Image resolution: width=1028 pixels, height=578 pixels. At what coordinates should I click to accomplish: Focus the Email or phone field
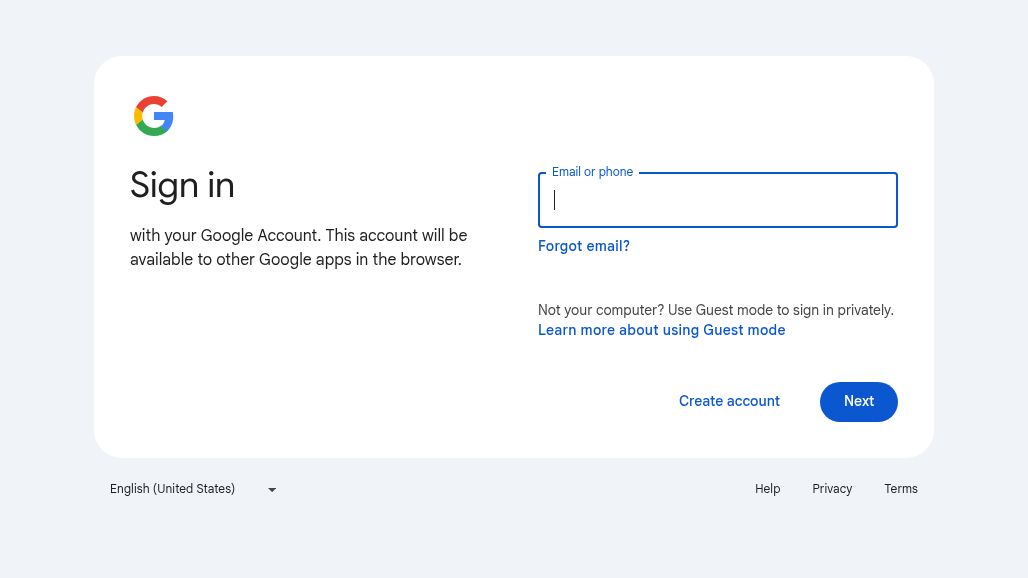[x=717, y=200]
